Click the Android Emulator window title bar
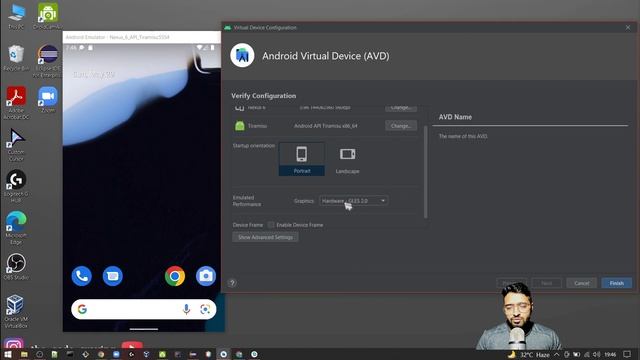This screenshot has width=640, height=360. (142, 37)
